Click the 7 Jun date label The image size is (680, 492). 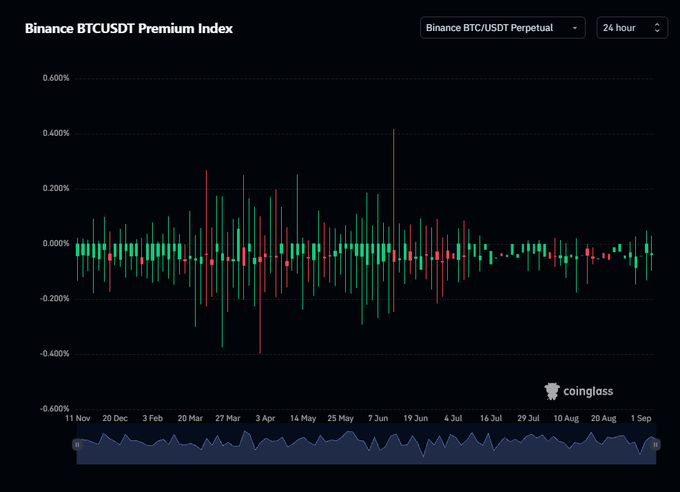(x=378, y=418)
